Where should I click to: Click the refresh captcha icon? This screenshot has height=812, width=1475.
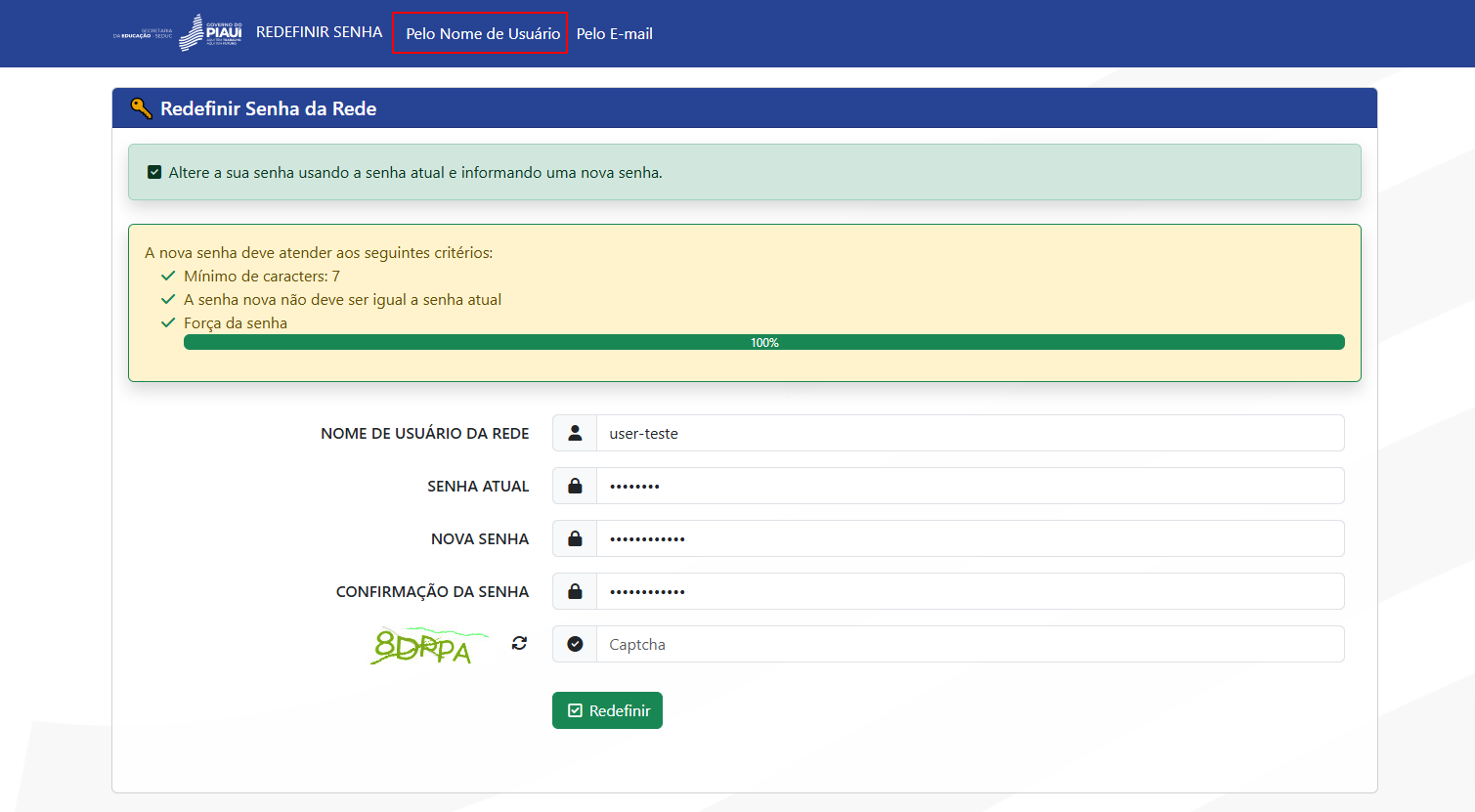tap(519, 643)
